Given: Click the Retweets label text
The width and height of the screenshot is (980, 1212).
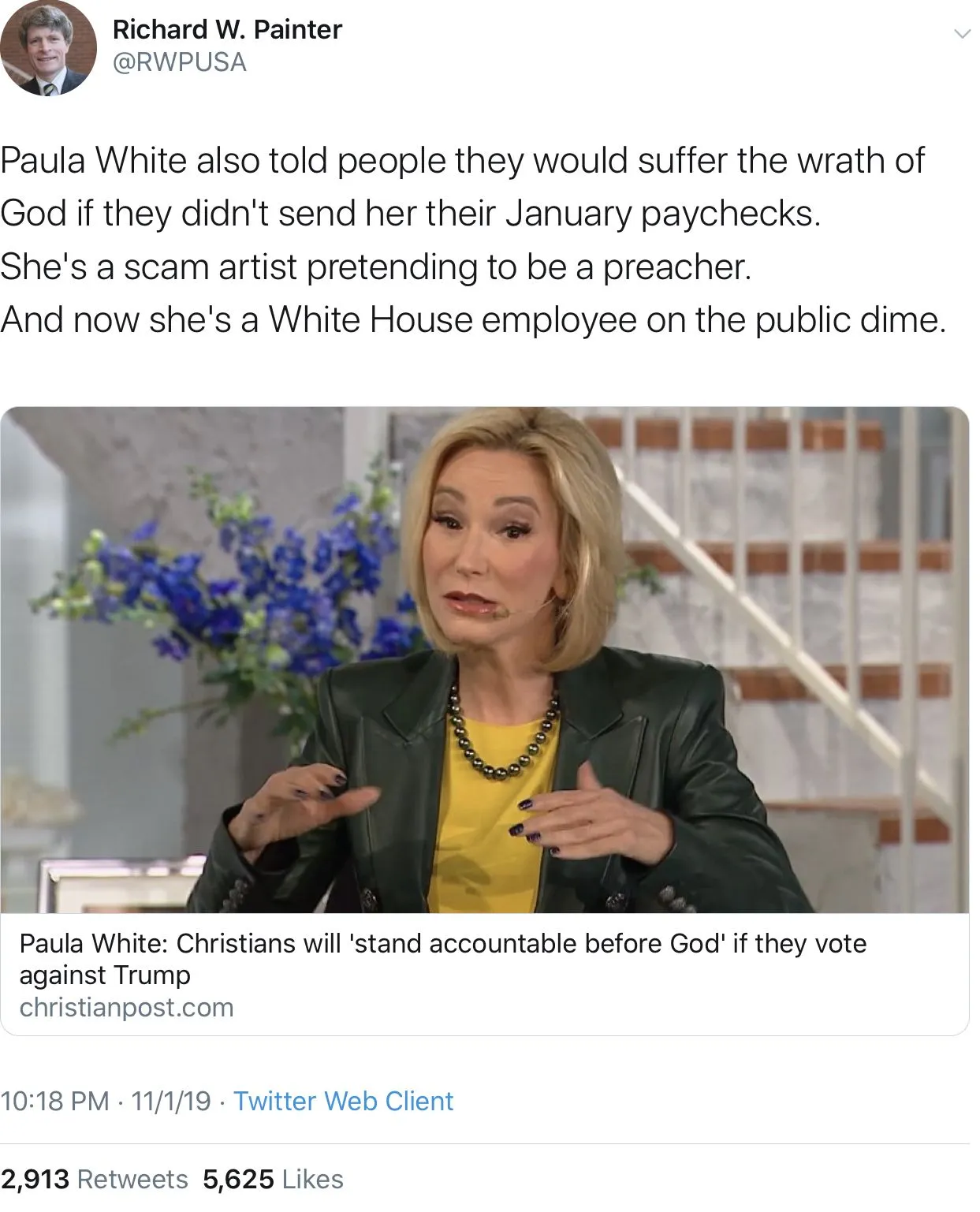Looking at the screenshot, I should [132, 1179].
